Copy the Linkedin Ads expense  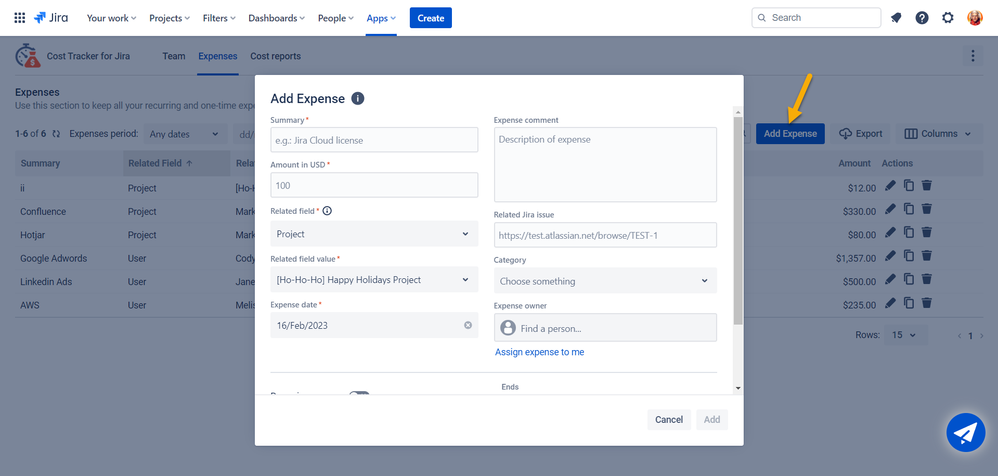(909, 279)
